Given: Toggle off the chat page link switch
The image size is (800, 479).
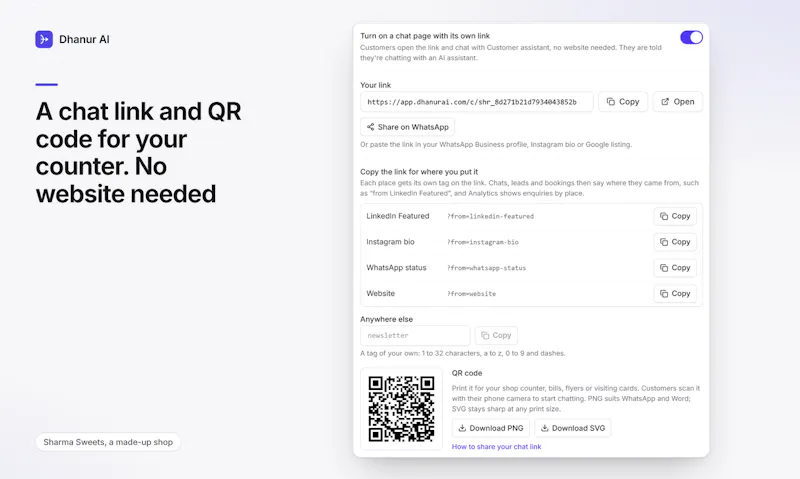Looking at the screenshot, I should pos(691,37).
